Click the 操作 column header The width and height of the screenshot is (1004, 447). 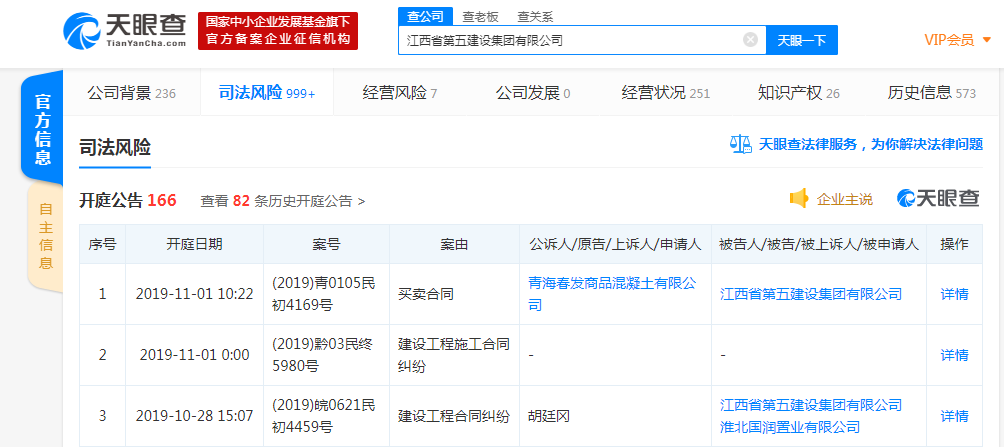point(954,244)
